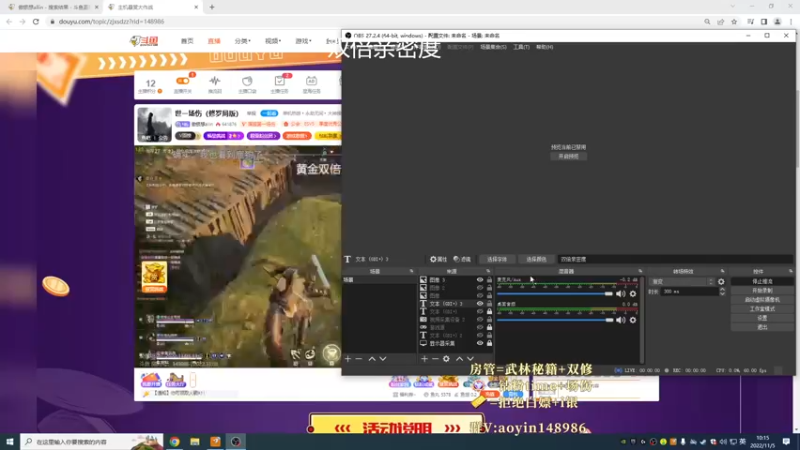Open Chrome tab search dropdown arrow

pyautogui.click(x=733, y=7)
